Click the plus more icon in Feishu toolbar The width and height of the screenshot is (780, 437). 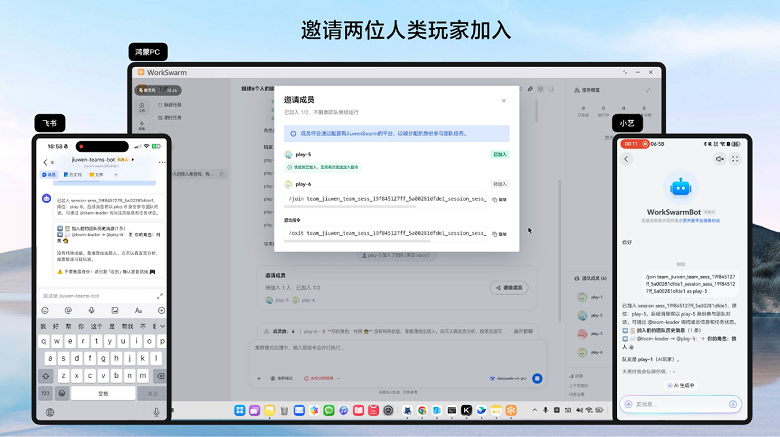click(x=161, y=311)
